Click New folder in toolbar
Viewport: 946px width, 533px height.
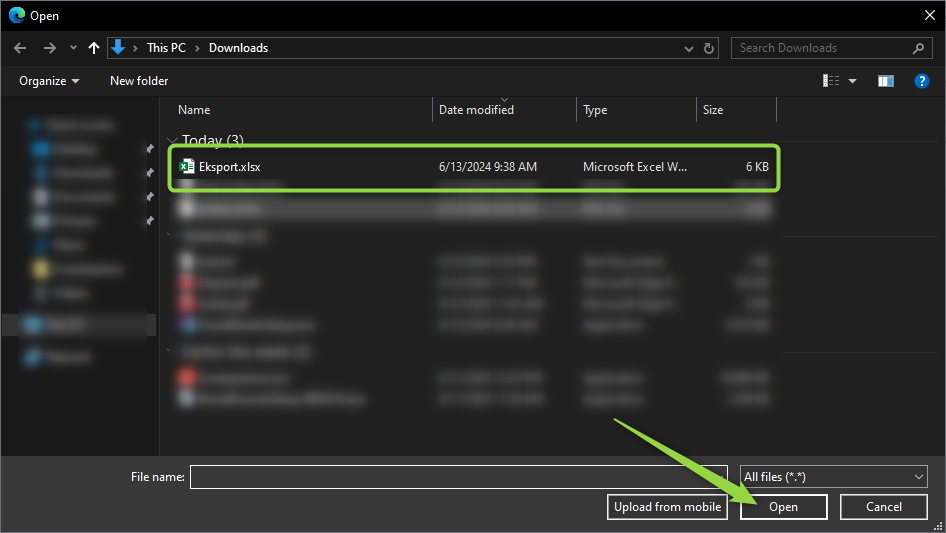[x=139, y=81]
